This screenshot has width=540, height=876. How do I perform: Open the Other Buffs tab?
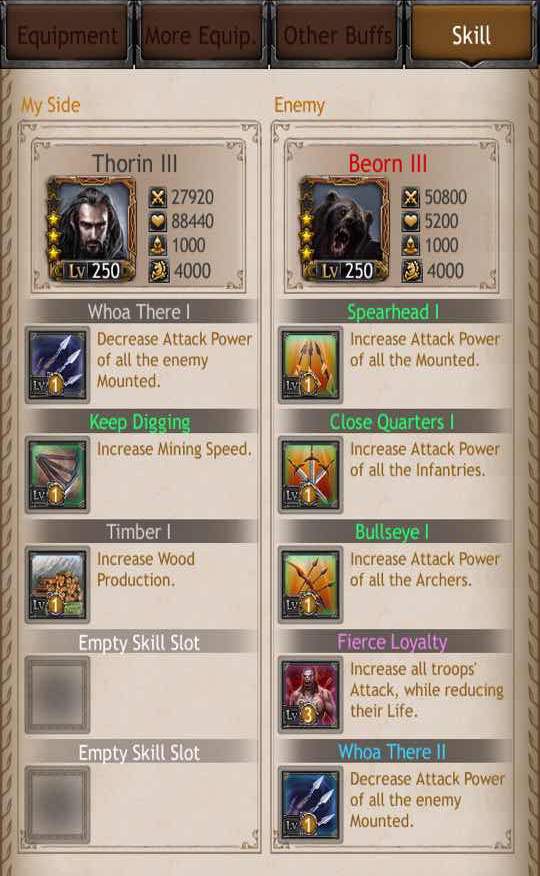pyautogui.click(x=337, y=35)
